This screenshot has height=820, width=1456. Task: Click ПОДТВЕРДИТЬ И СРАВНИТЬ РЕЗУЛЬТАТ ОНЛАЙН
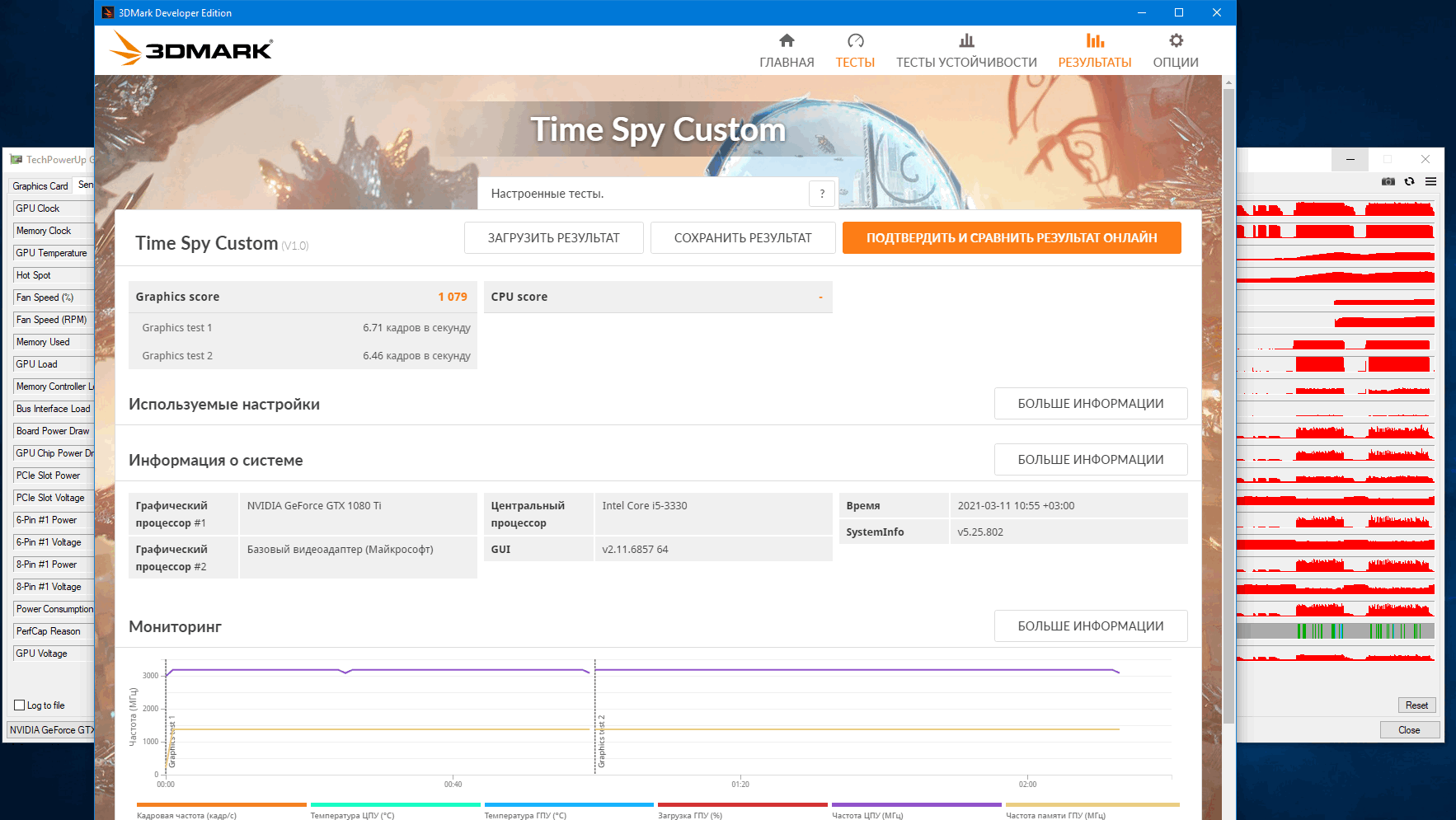[1012, 237]
